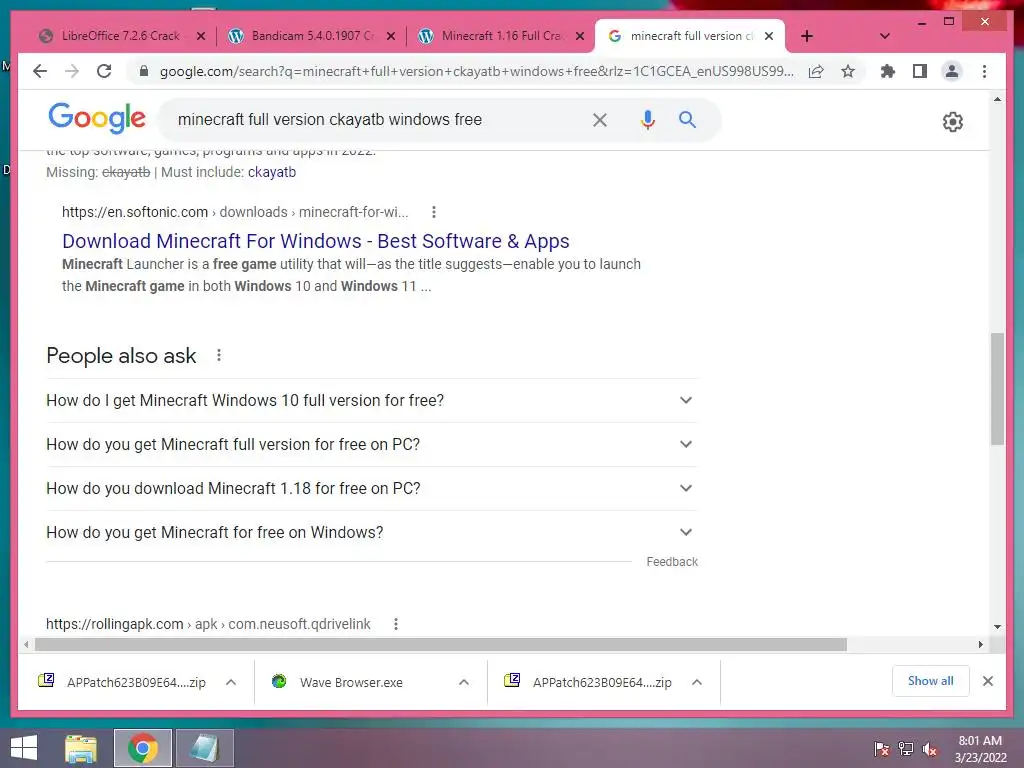Submit search with magnifier icon
The image size is (1024, 768).
[687, 120]
